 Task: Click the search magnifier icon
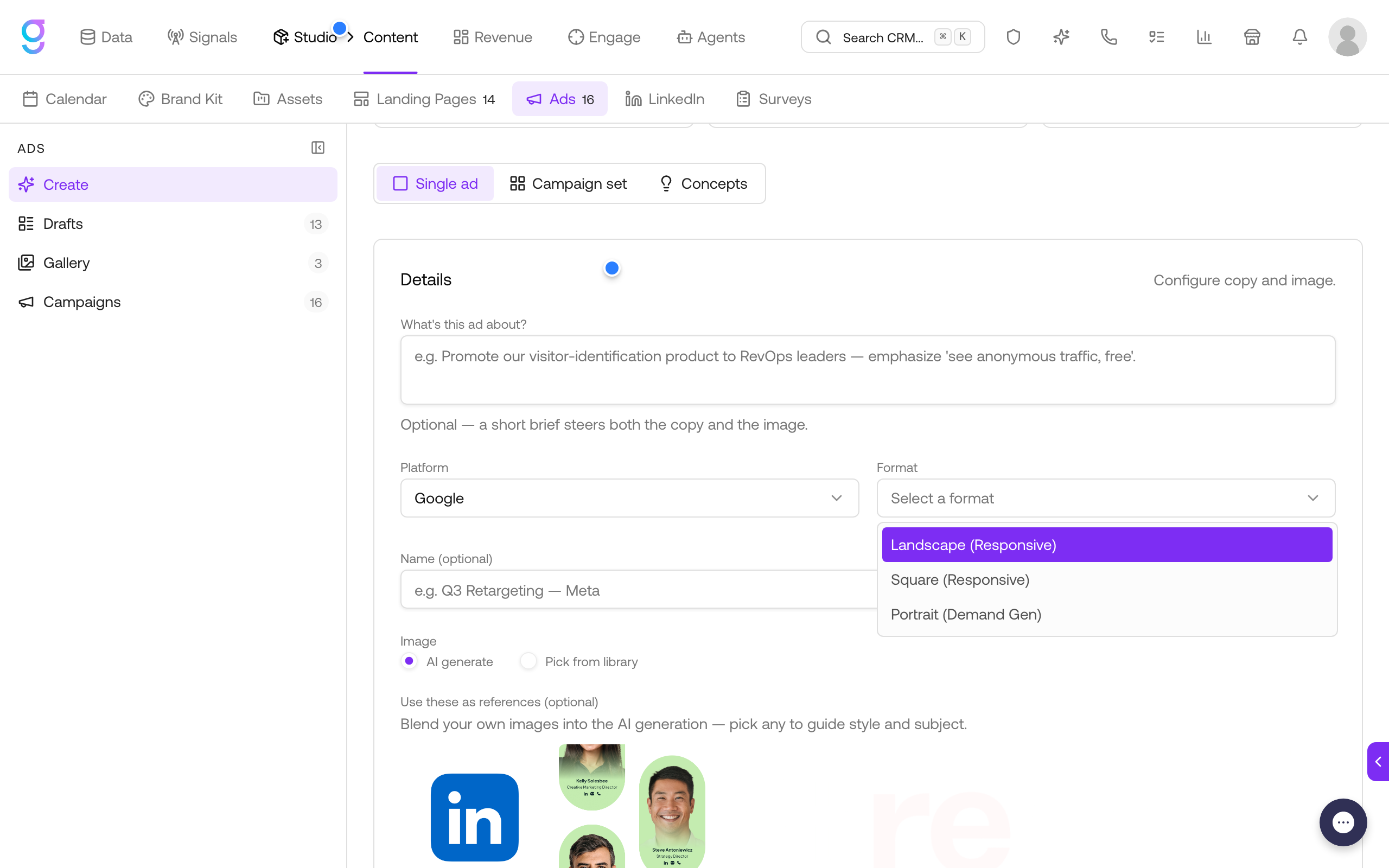pos(824,37)
